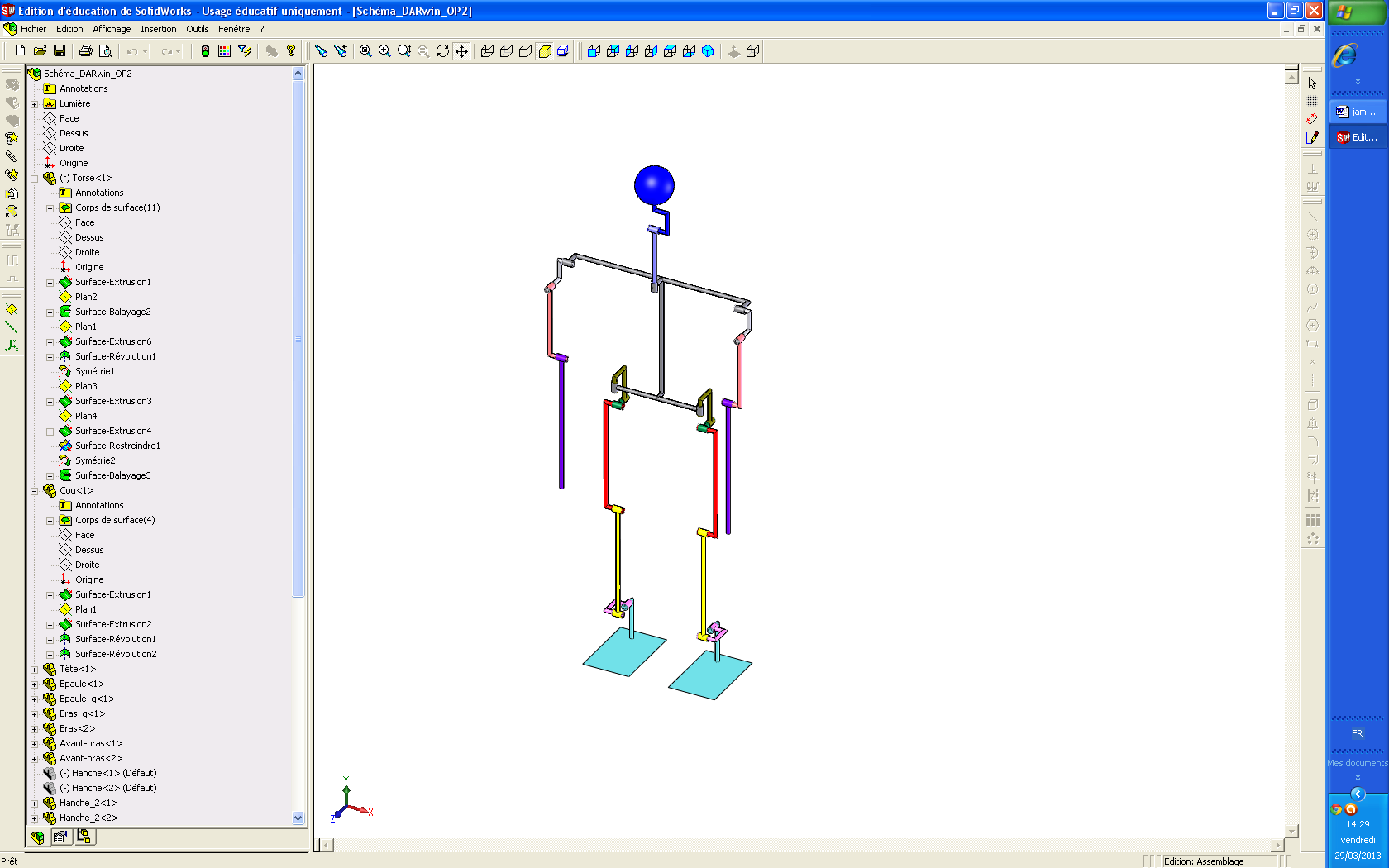Print the document using printer icon
Image resolution: width=1389 pixels, height=868 pixels.
point(85,51)
